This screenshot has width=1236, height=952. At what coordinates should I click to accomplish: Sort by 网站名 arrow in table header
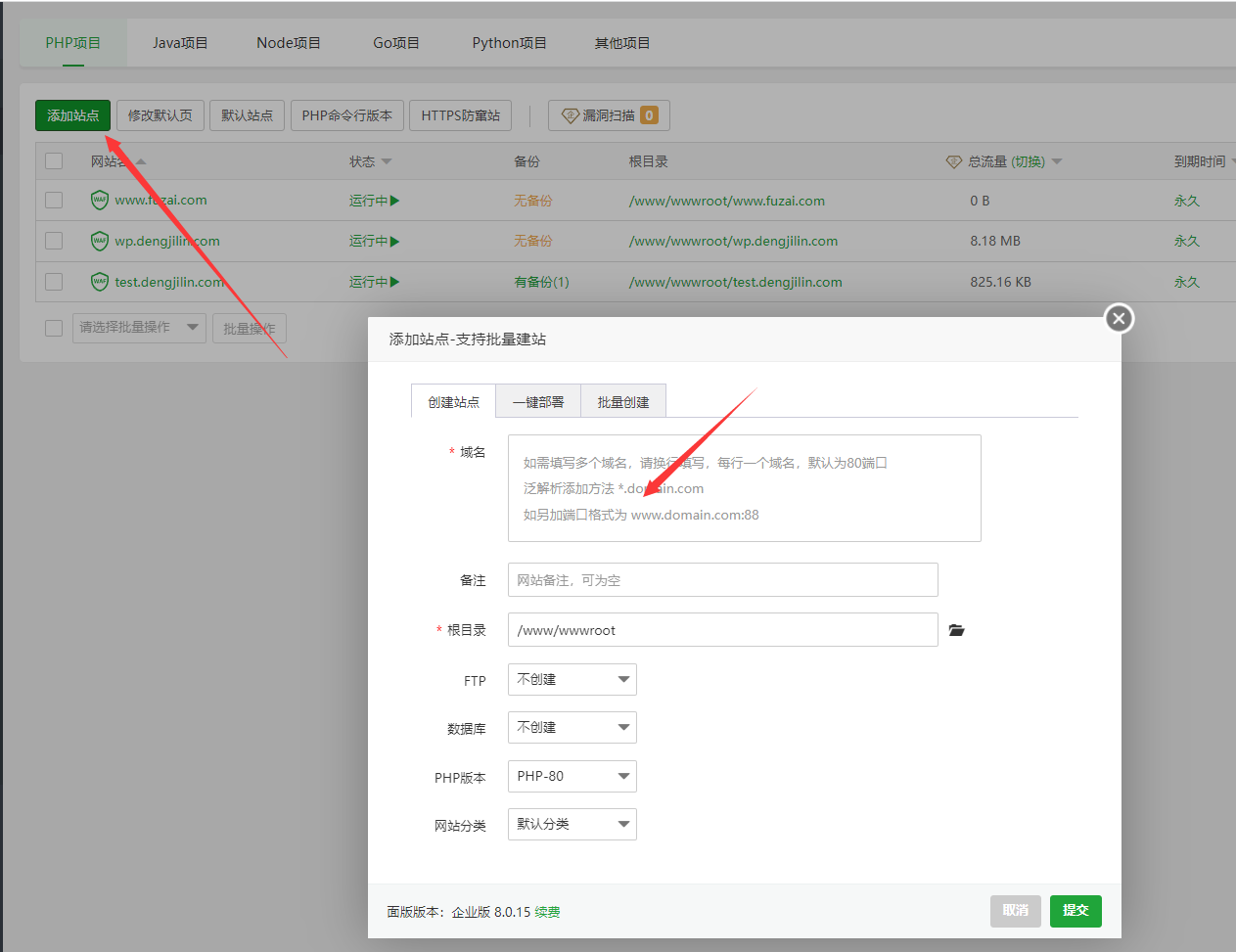tap(141, 161)
